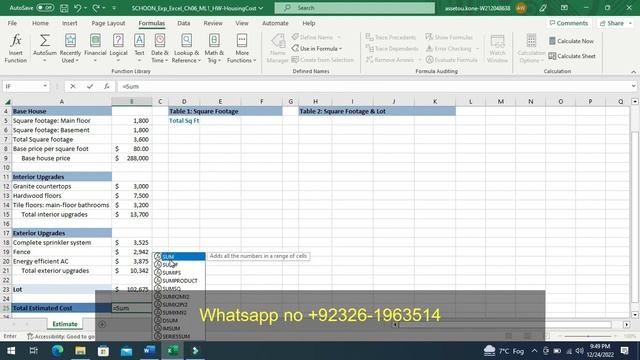640x360 pixels.
Task: Click inside the formula bar
Action: click(x=373, y=86)
